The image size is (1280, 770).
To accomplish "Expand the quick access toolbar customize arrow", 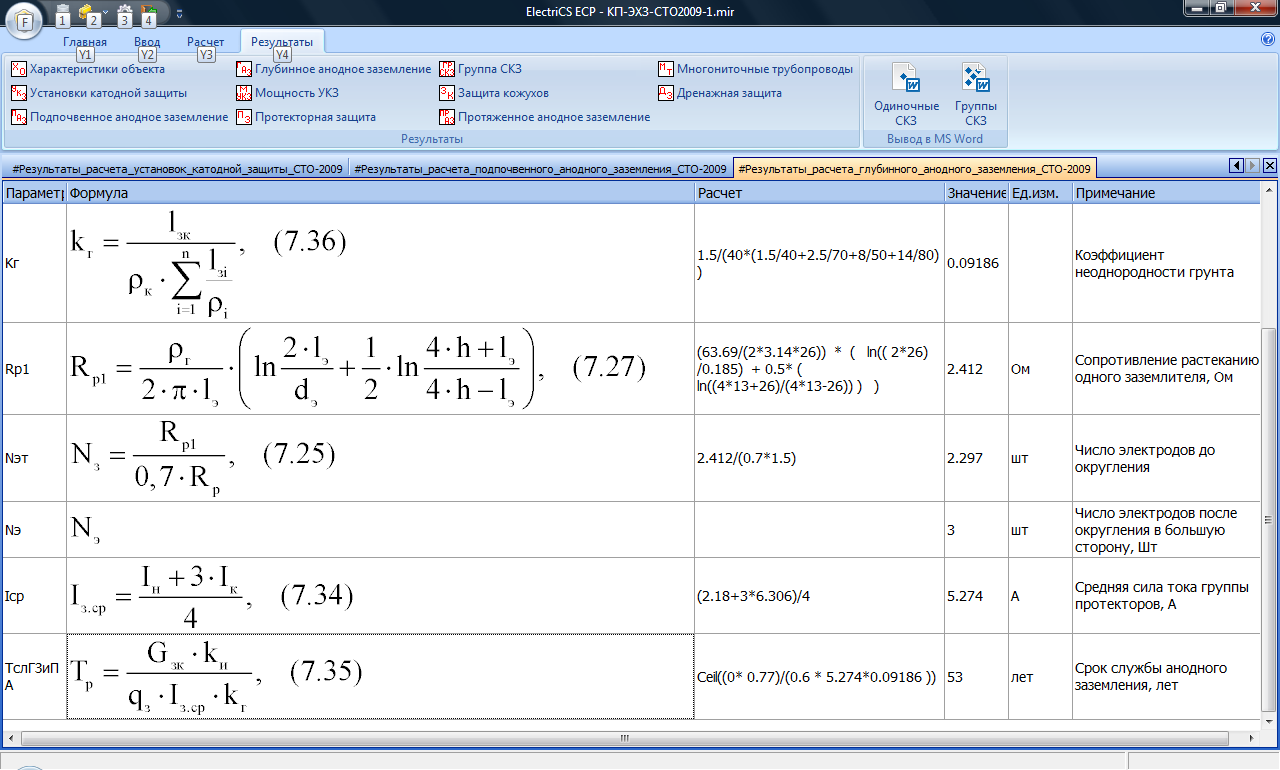I will (x=179, y=15).
